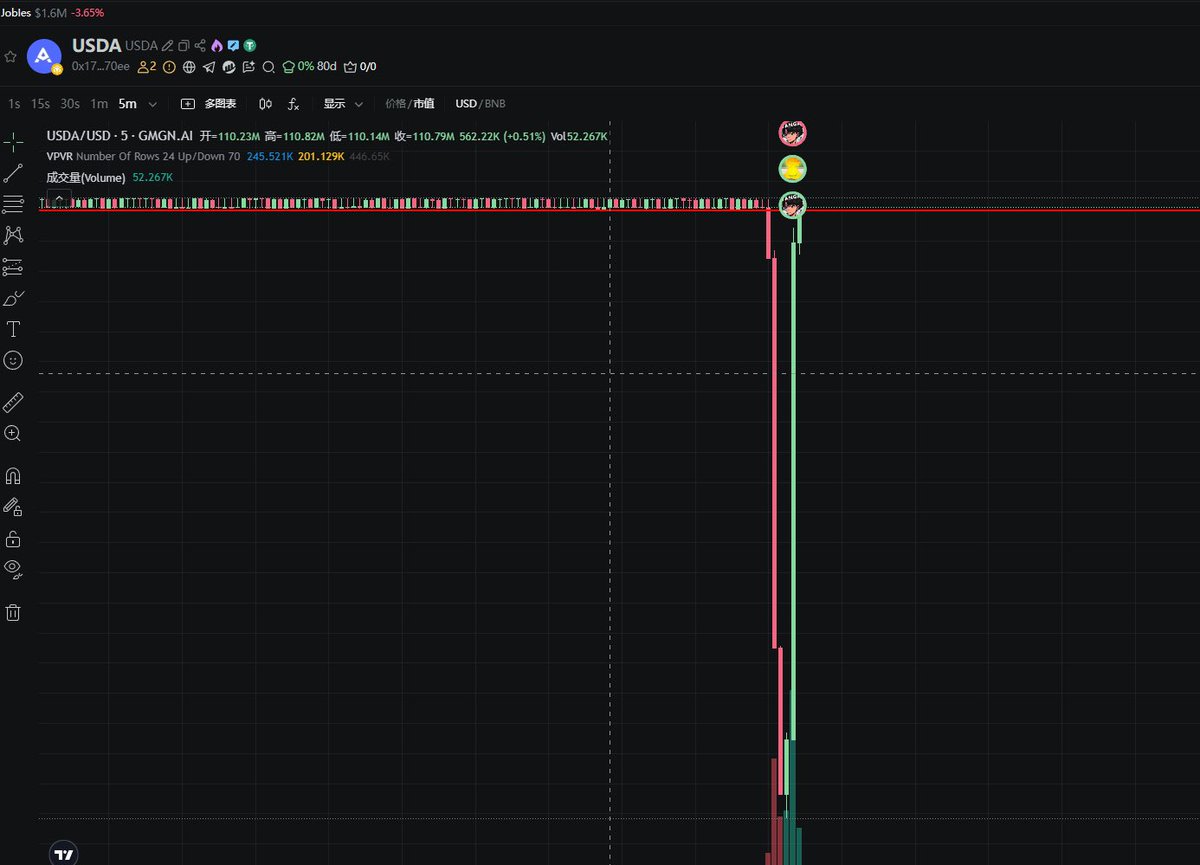Click the trash icon to remove drawings
Image resolution: width=1200 pixels, height=865 pixels.
(x=13, y=612)
